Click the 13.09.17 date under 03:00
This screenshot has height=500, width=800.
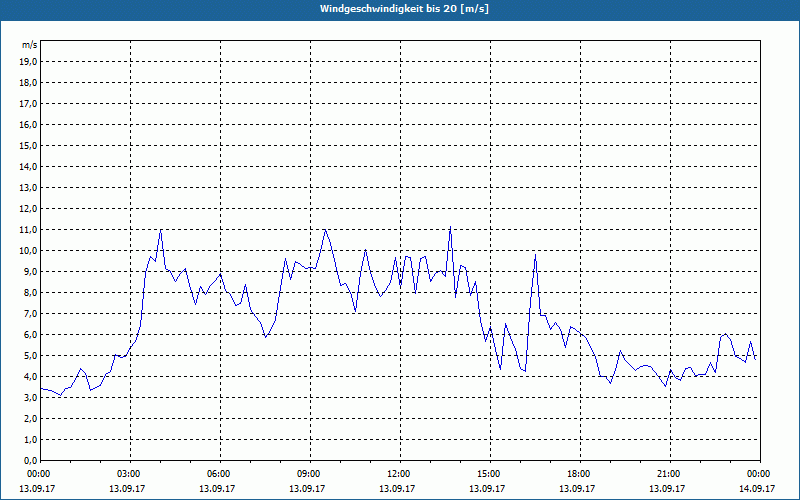pyautogui.click(x=128, y=488)
